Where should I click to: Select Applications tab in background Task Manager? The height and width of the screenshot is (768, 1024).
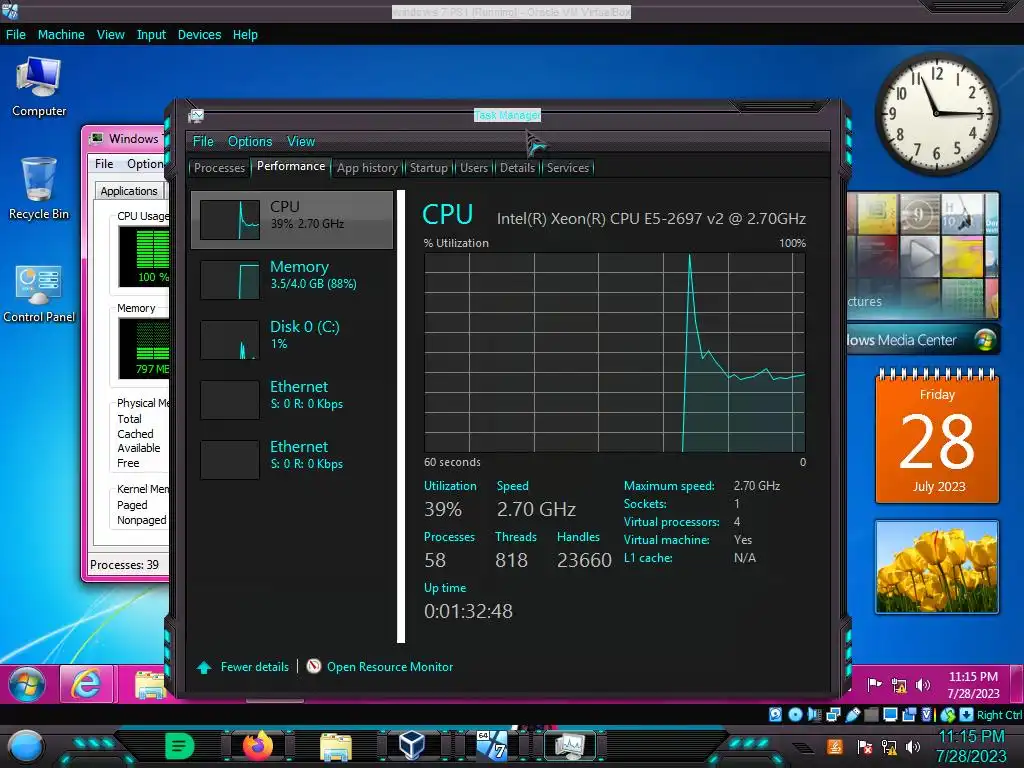(129, 191)
